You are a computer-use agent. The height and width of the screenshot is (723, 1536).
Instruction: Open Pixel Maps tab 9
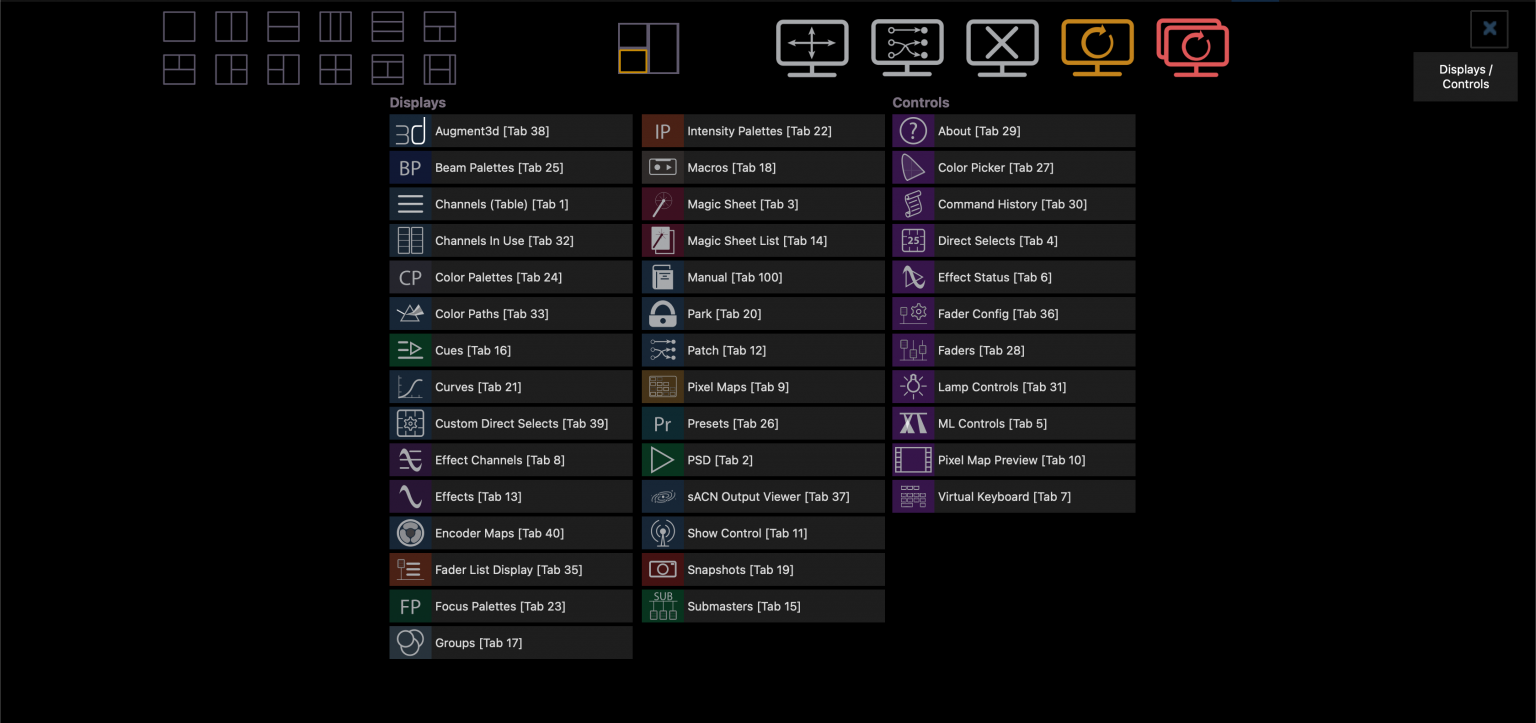pos(763,387)
